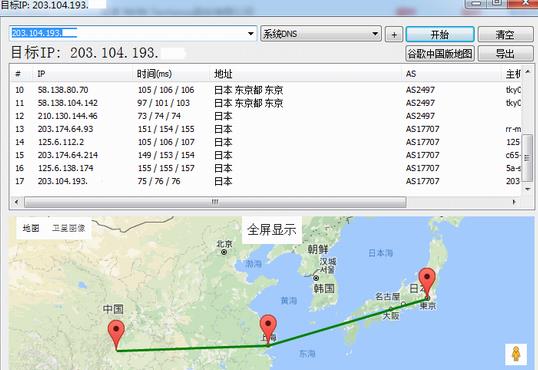Click the horizontal scroll right arrow

514,202
